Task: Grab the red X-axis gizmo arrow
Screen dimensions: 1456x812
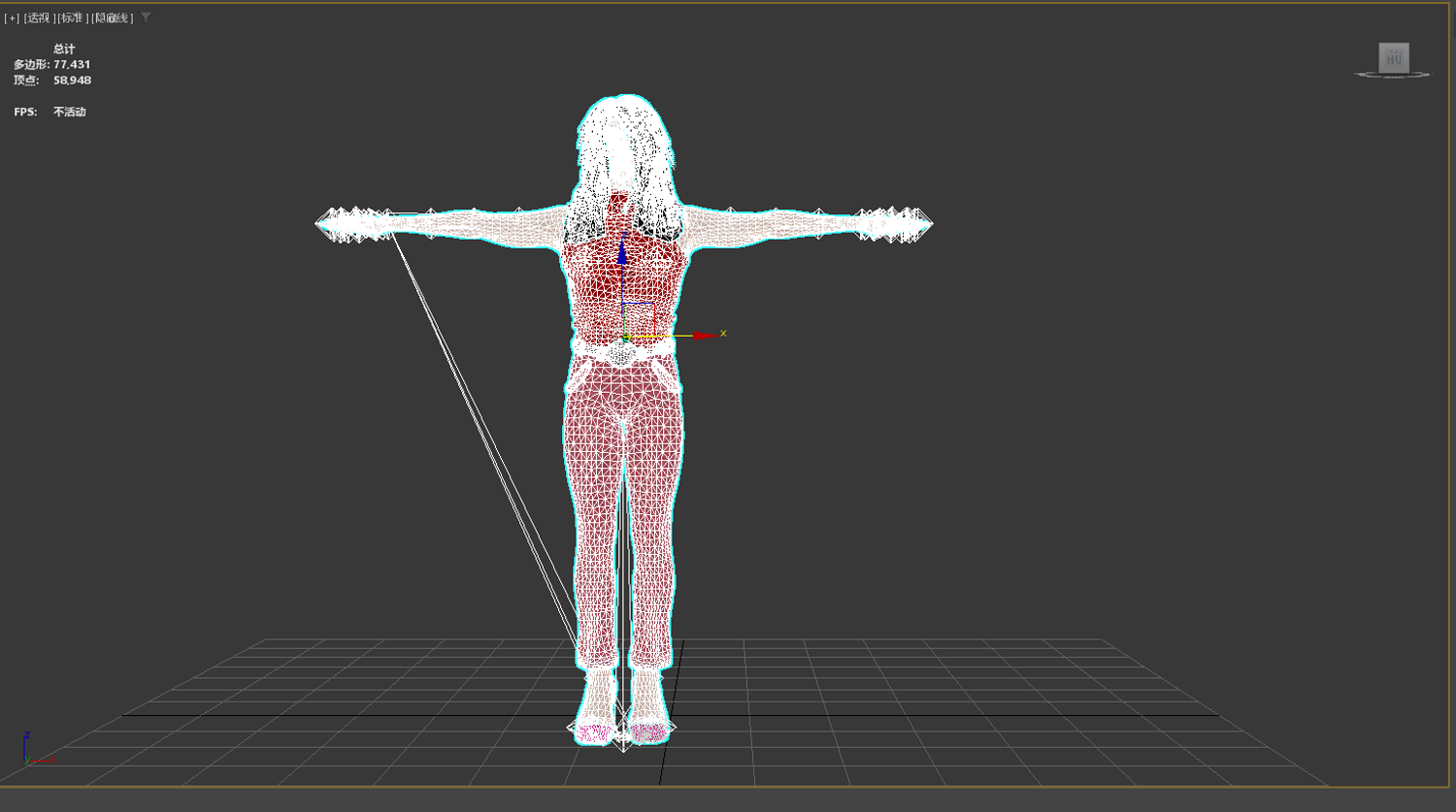Action: (707, 336)
